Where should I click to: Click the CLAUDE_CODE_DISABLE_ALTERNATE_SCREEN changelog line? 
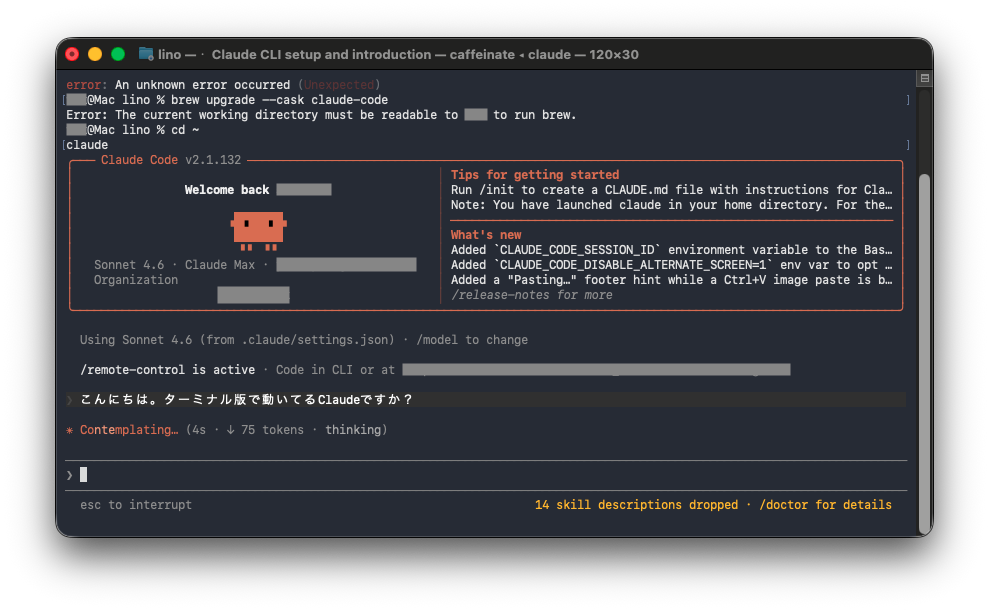671,265
